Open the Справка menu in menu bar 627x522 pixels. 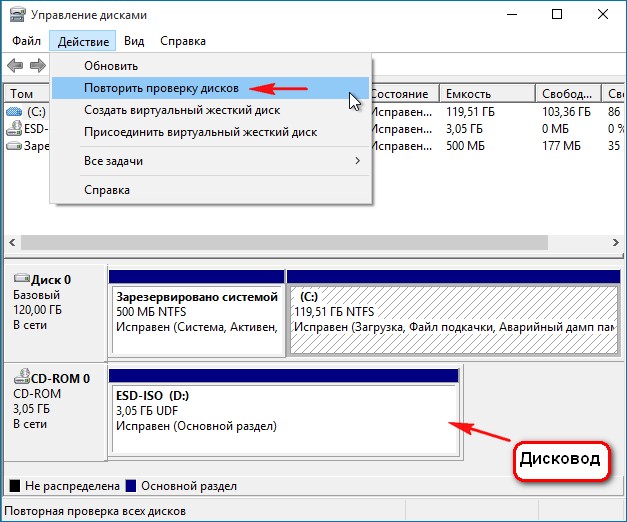(x=182, y=41)
